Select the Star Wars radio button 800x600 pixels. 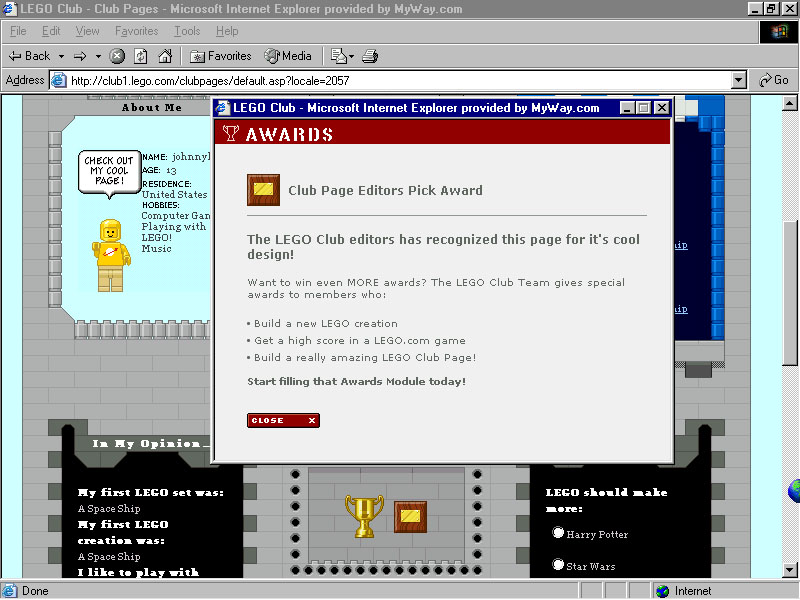[x=558, y=564]
